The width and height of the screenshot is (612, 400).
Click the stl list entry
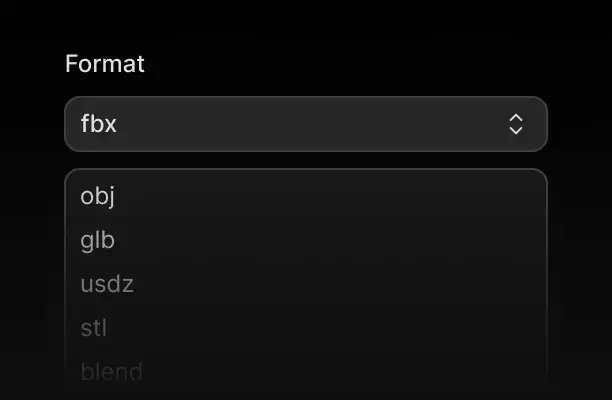[94, 328]
